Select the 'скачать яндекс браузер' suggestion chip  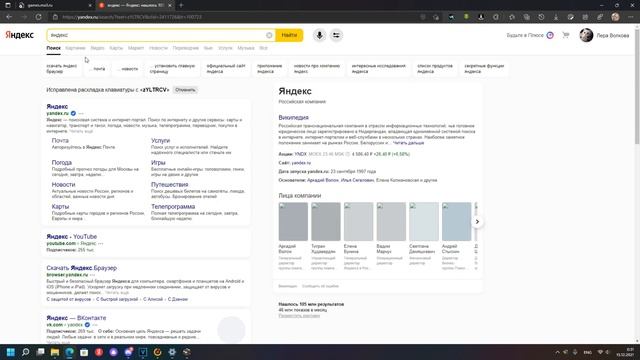click(x=62, y=69)
